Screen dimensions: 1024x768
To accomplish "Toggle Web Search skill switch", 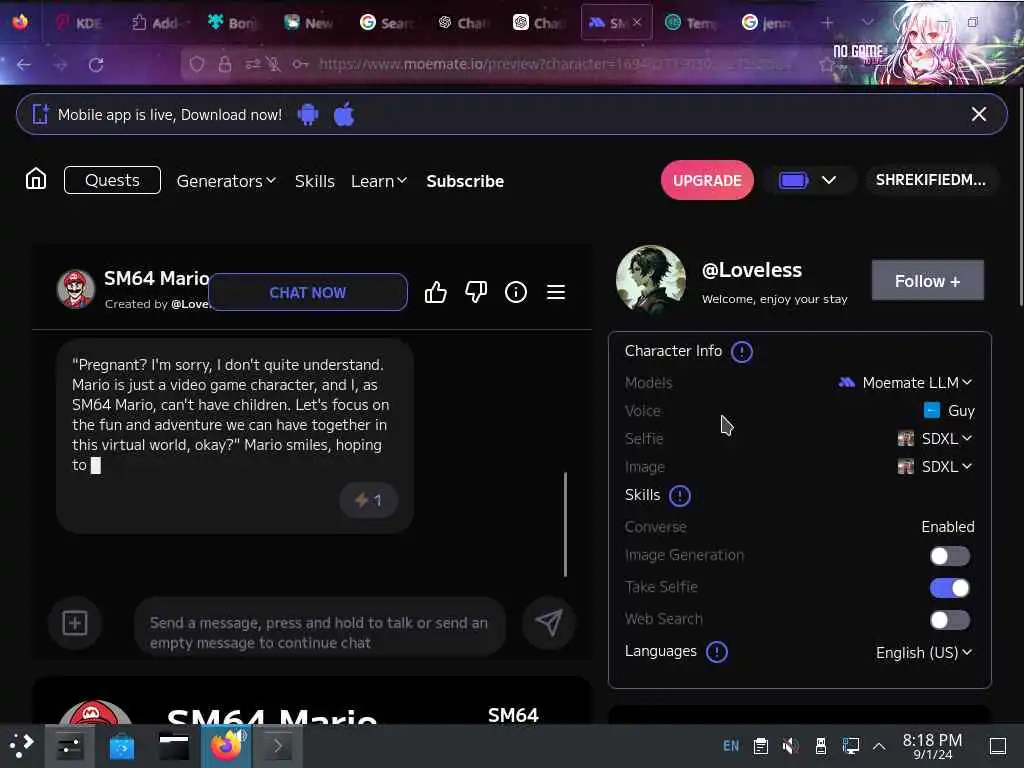I will 950,620.
